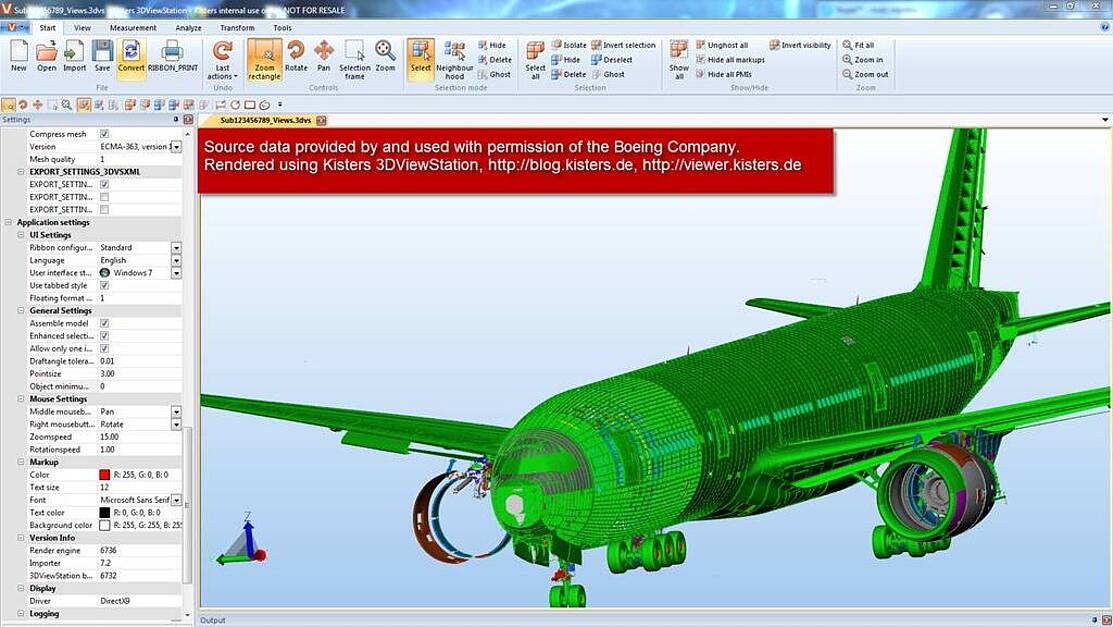Click Isolate in Selection group
Image resolution: width=1113 pixels, height=627 pixels.
coord(569,45)
